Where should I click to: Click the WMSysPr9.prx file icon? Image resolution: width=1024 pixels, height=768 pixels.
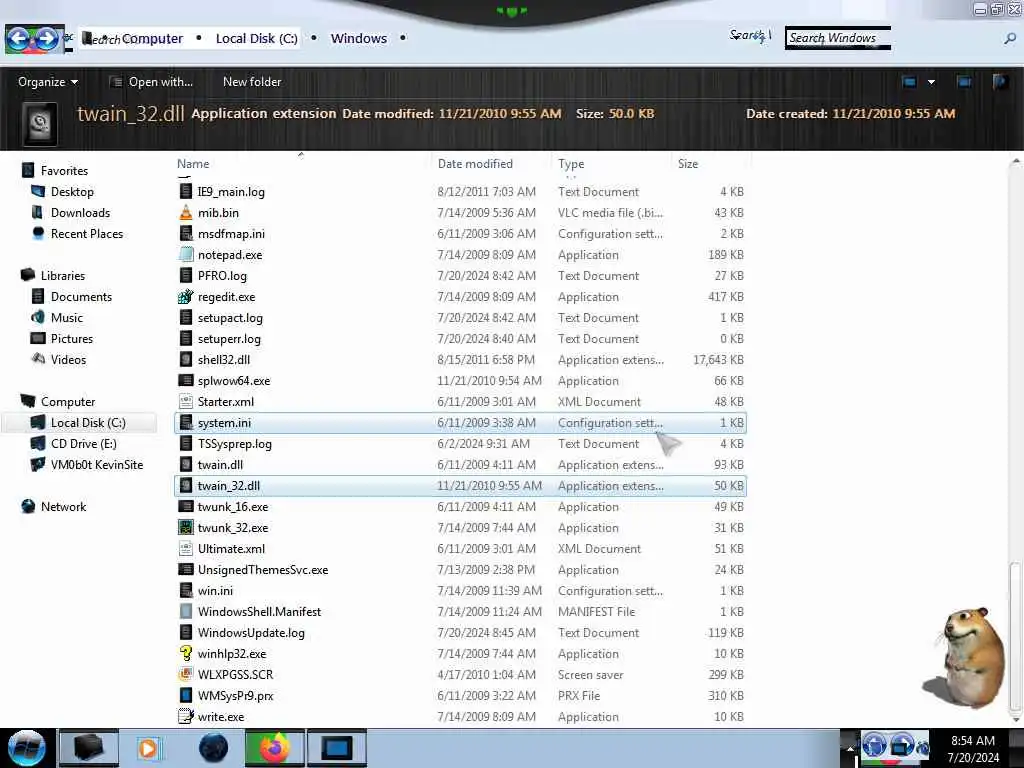point(186,696)
